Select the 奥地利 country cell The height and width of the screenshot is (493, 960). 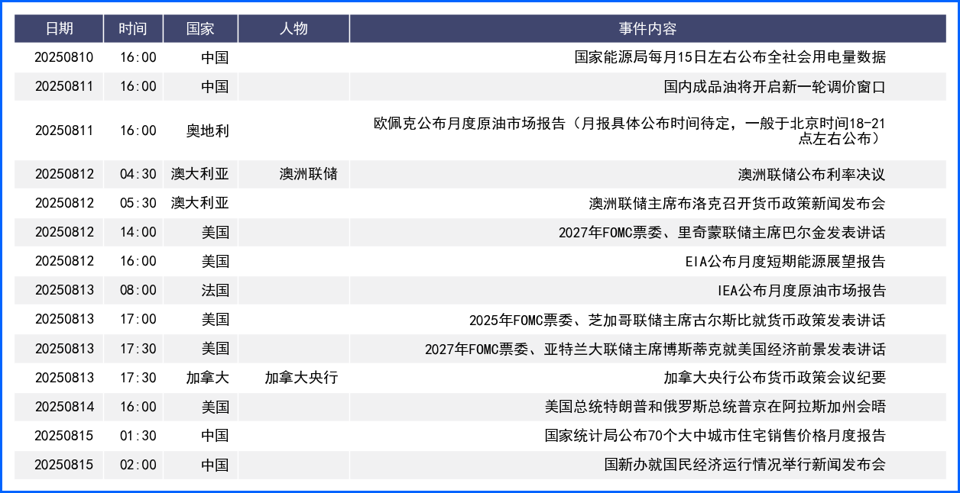coord(208,130)
